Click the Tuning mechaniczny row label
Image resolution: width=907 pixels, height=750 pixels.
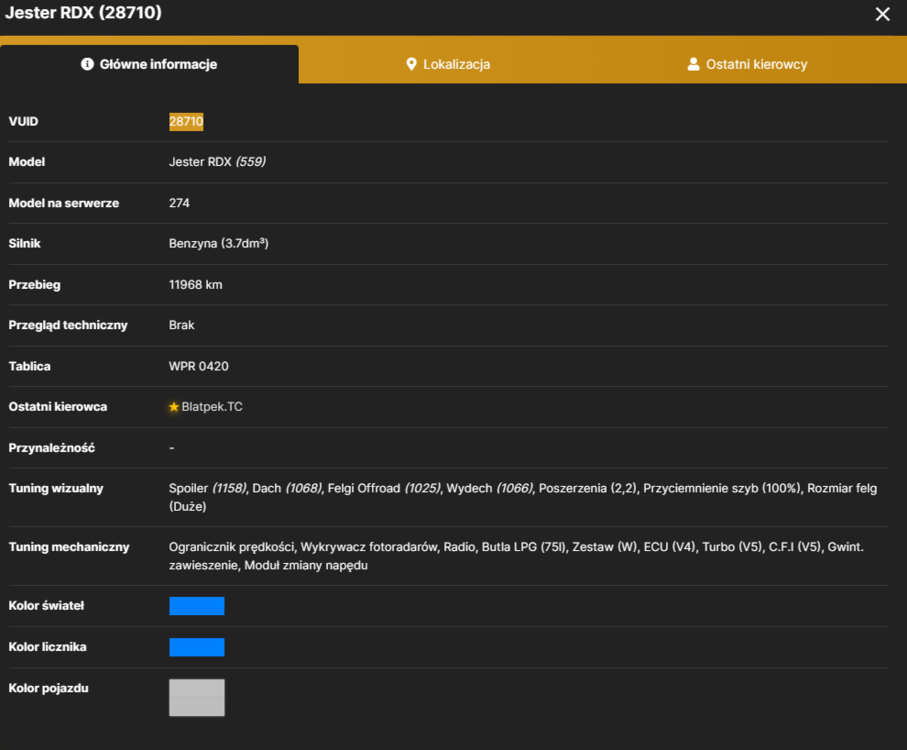pyautogui.click(x=69, y=547)
